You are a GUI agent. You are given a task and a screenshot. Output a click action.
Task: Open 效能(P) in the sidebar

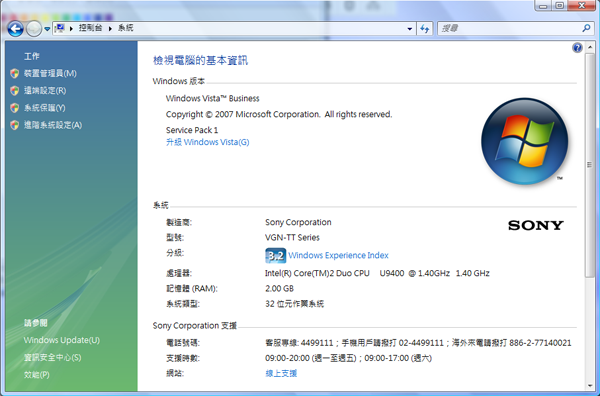[37, 375]
